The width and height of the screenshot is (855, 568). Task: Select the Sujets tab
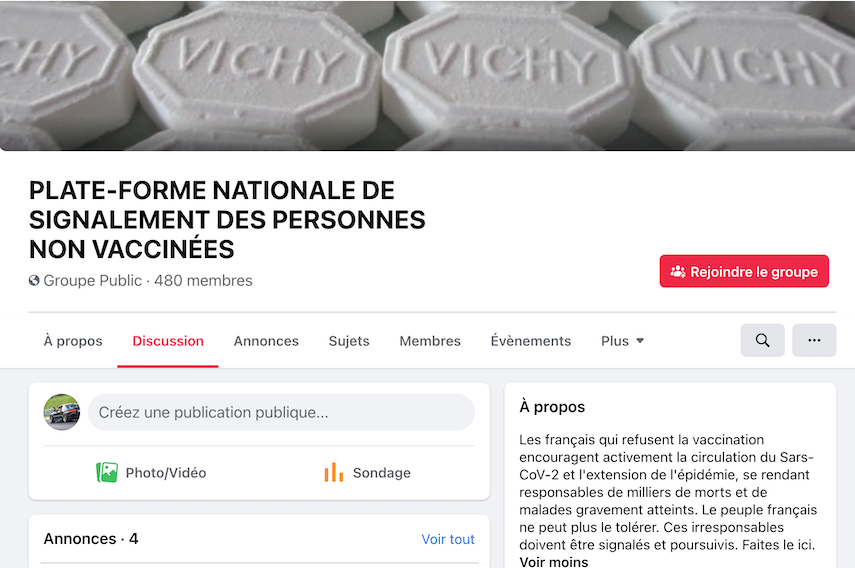349,341
